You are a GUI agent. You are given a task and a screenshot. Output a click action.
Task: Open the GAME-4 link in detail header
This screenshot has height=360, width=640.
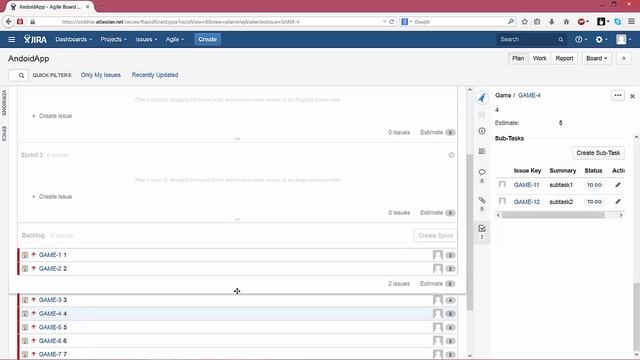pos(529,96)
